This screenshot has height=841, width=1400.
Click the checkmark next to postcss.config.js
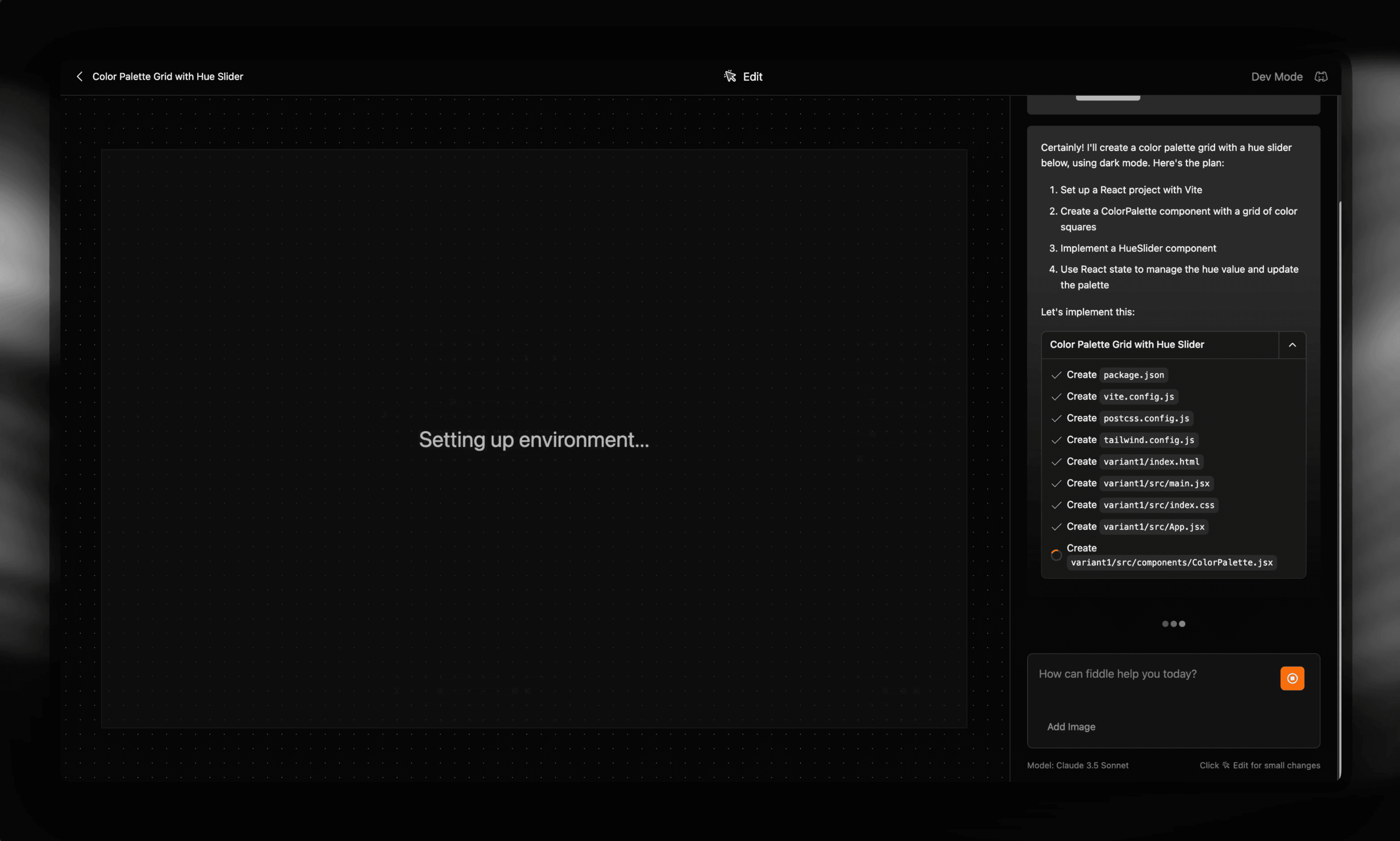click(1056, 418)
